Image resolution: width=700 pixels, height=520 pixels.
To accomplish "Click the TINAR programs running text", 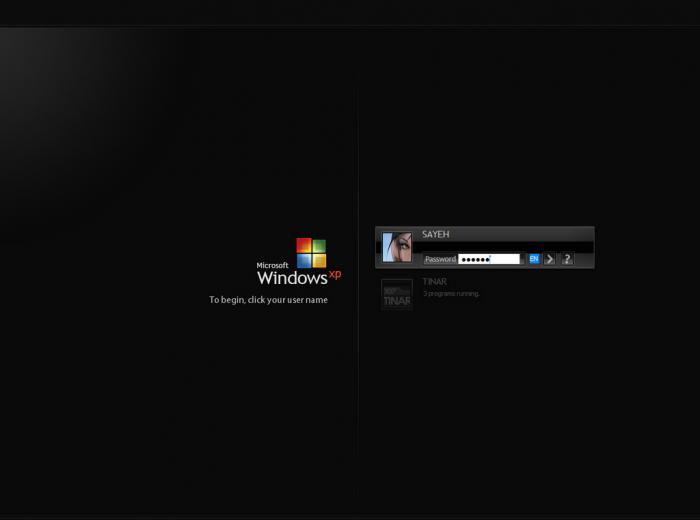I will coord(451,294).
